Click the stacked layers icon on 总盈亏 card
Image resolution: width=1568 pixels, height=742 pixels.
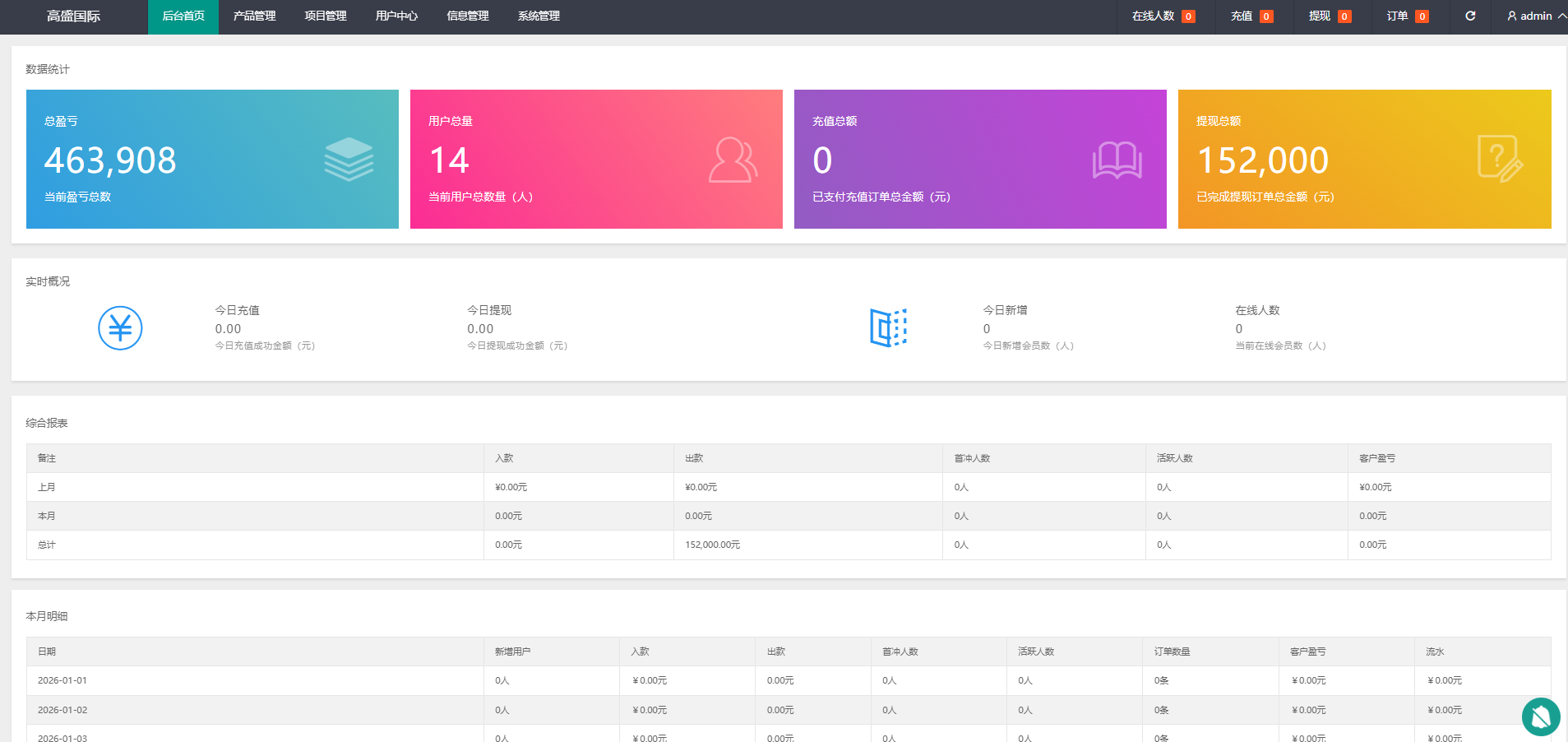point(349,158)
